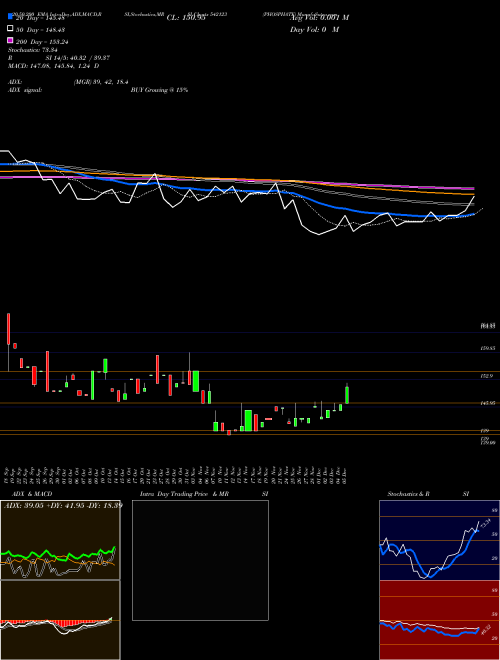Image resolution: width=500 pixels, height=660 pixels.
Task: Select the '20 Day - 148.48' label
Action: point(40,18)
